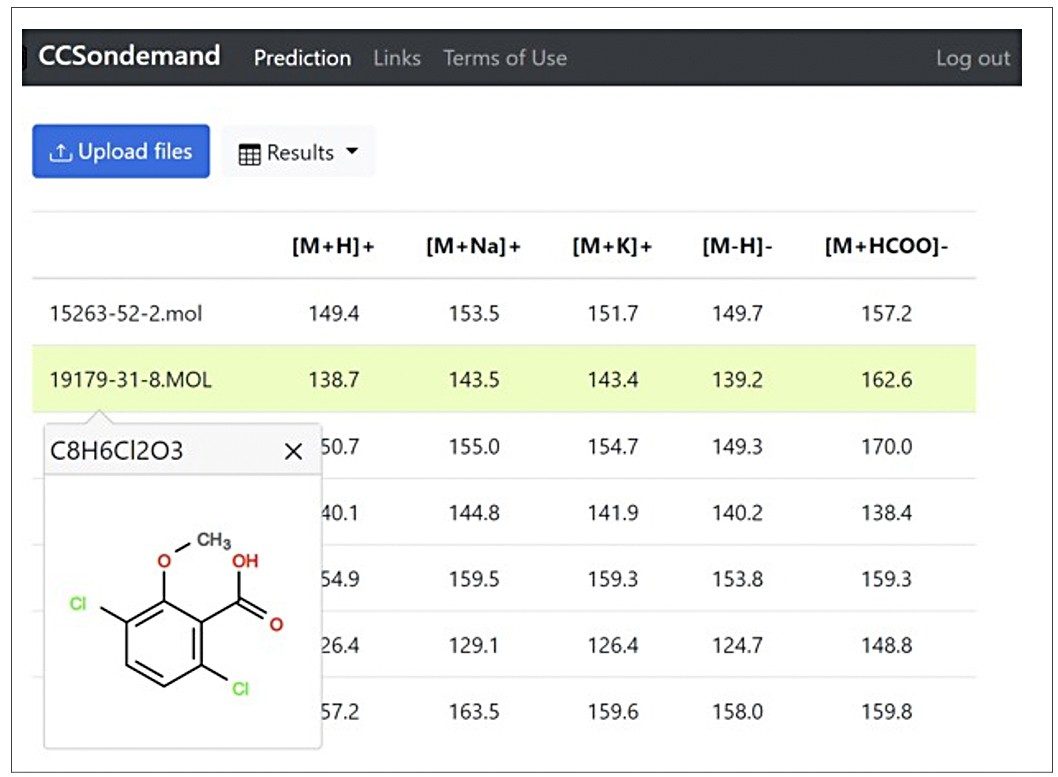Image resolution: width=1058 pixels, height=777 pixels.
Task: Click the 162.6 value cell
Action: (x=887, y=380)
